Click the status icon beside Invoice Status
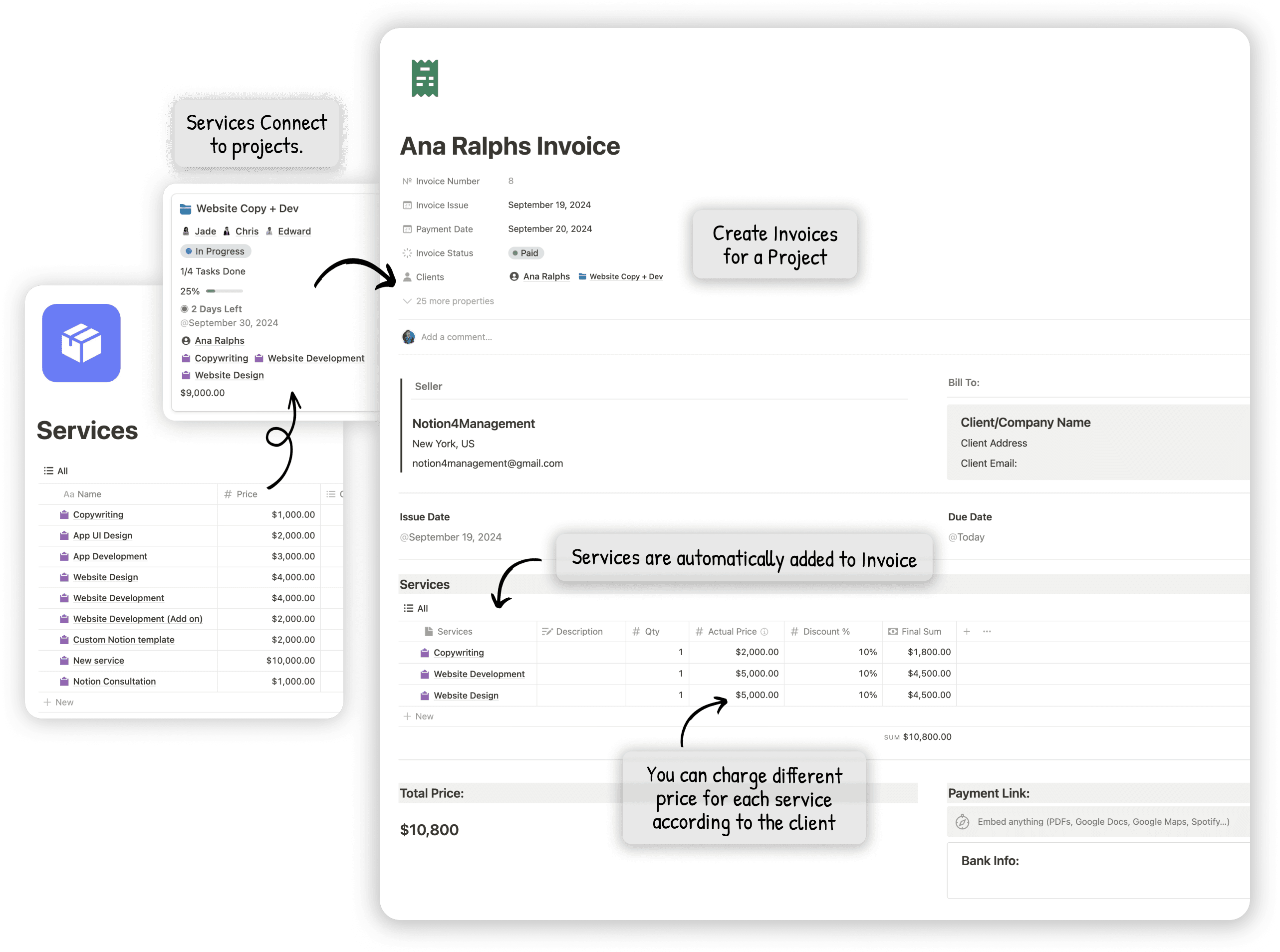 (407, 253)
